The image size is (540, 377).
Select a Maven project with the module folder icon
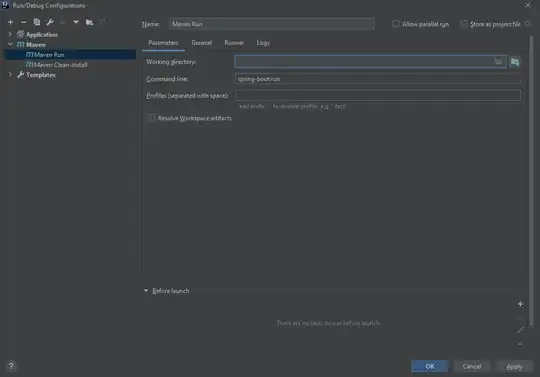click(515, 62)
